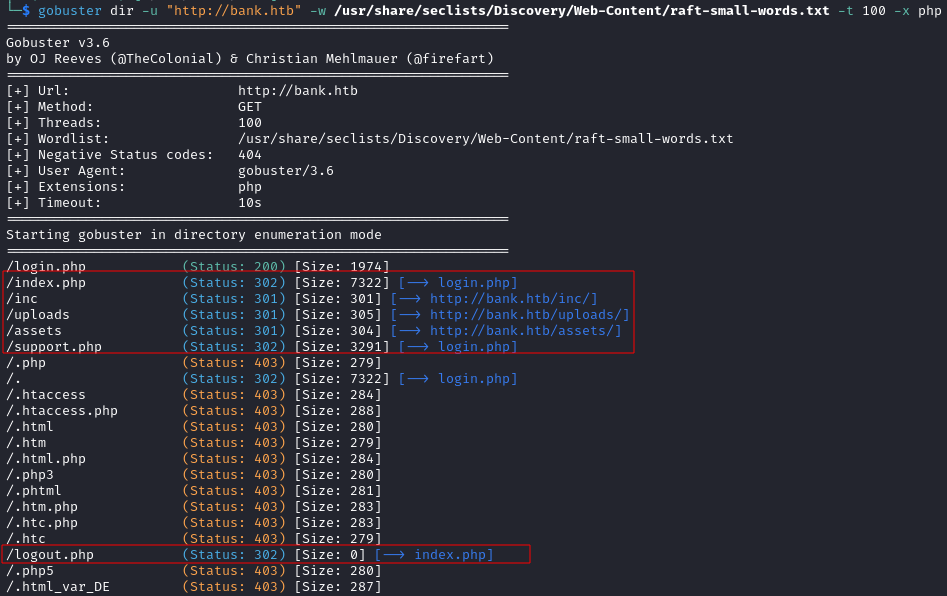The width and height of the screenshot is (947, 596).
Task: Click the /uploads directory entry
Action: (x=38, y=315)
